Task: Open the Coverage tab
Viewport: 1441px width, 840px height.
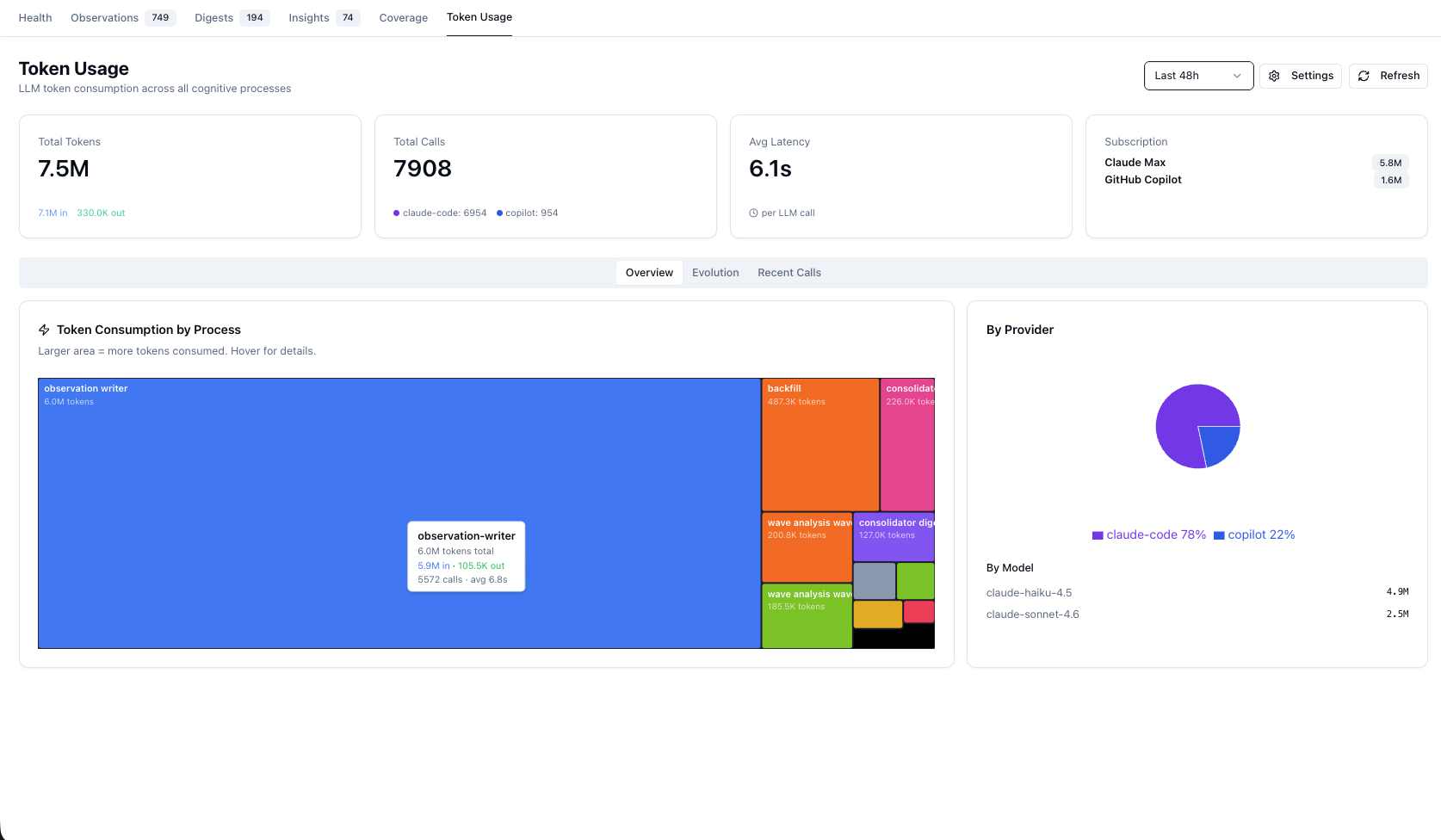Action: pyautogui.click(x=403, y=17)
